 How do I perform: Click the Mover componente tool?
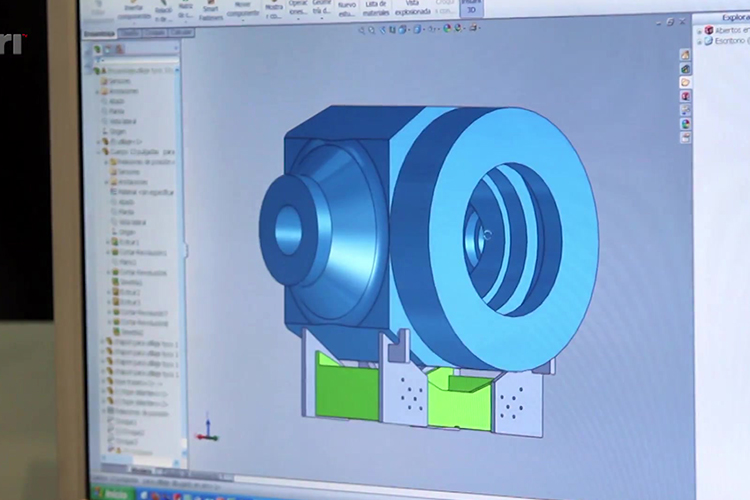243,9
